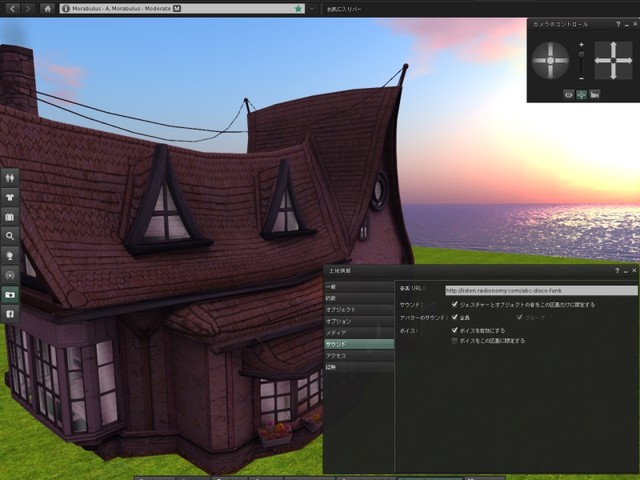Click the Moderate maturity 'M' icon

click(x=177, y=8)
